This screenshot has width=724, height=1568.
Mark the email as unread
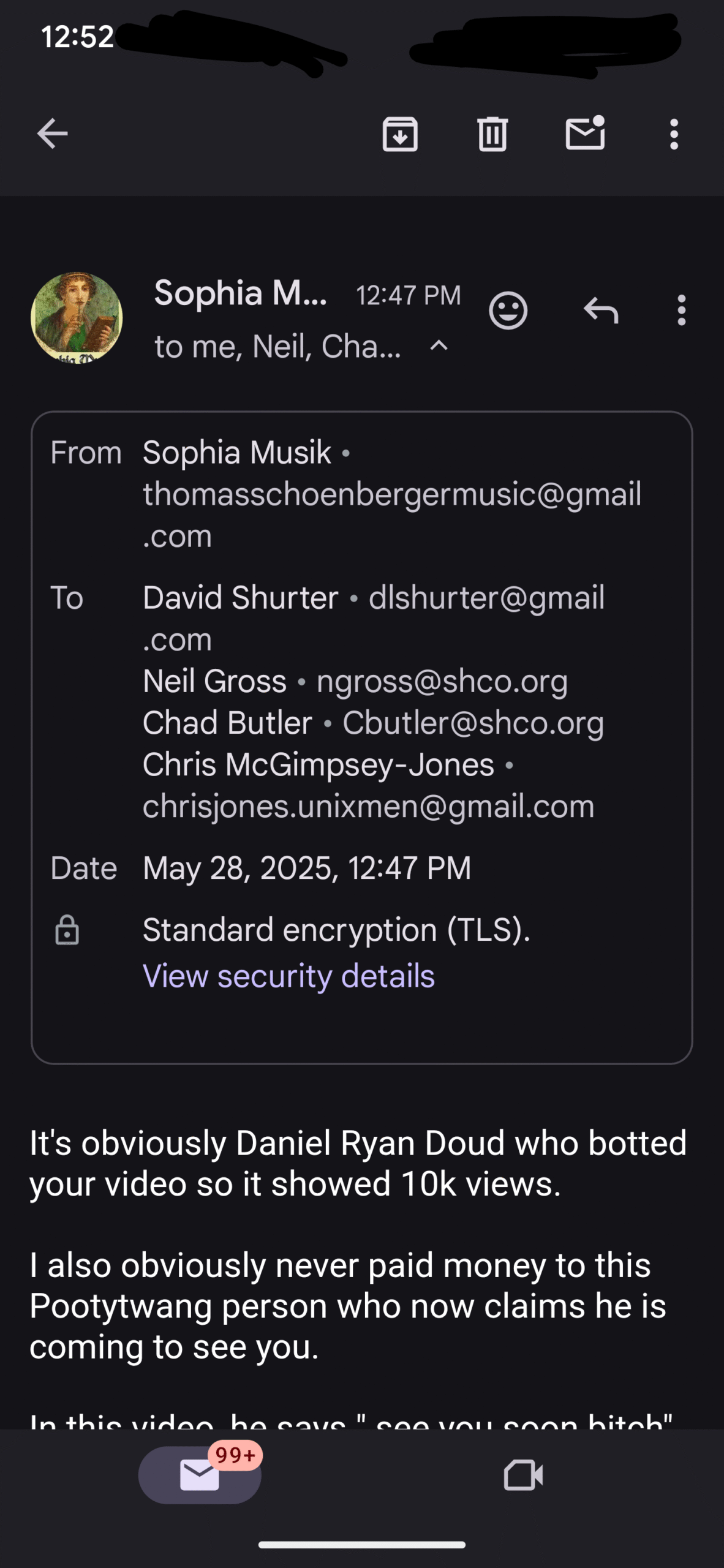[x=586, y=132]
